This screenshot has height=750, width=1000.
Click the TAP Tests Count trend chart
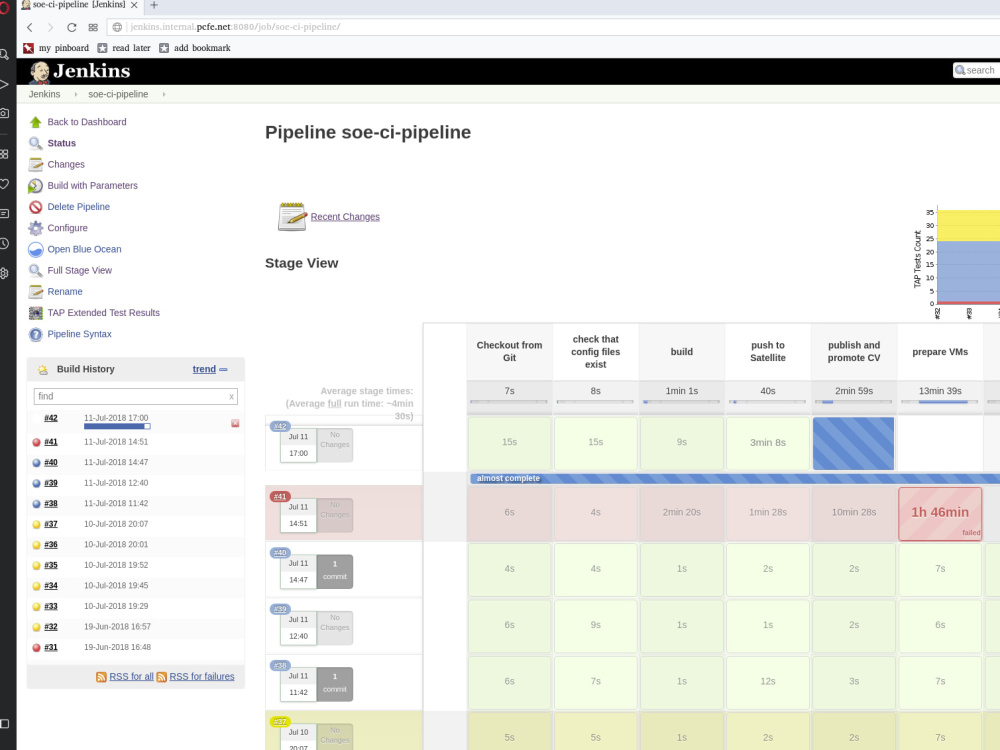tap(957, 261)
